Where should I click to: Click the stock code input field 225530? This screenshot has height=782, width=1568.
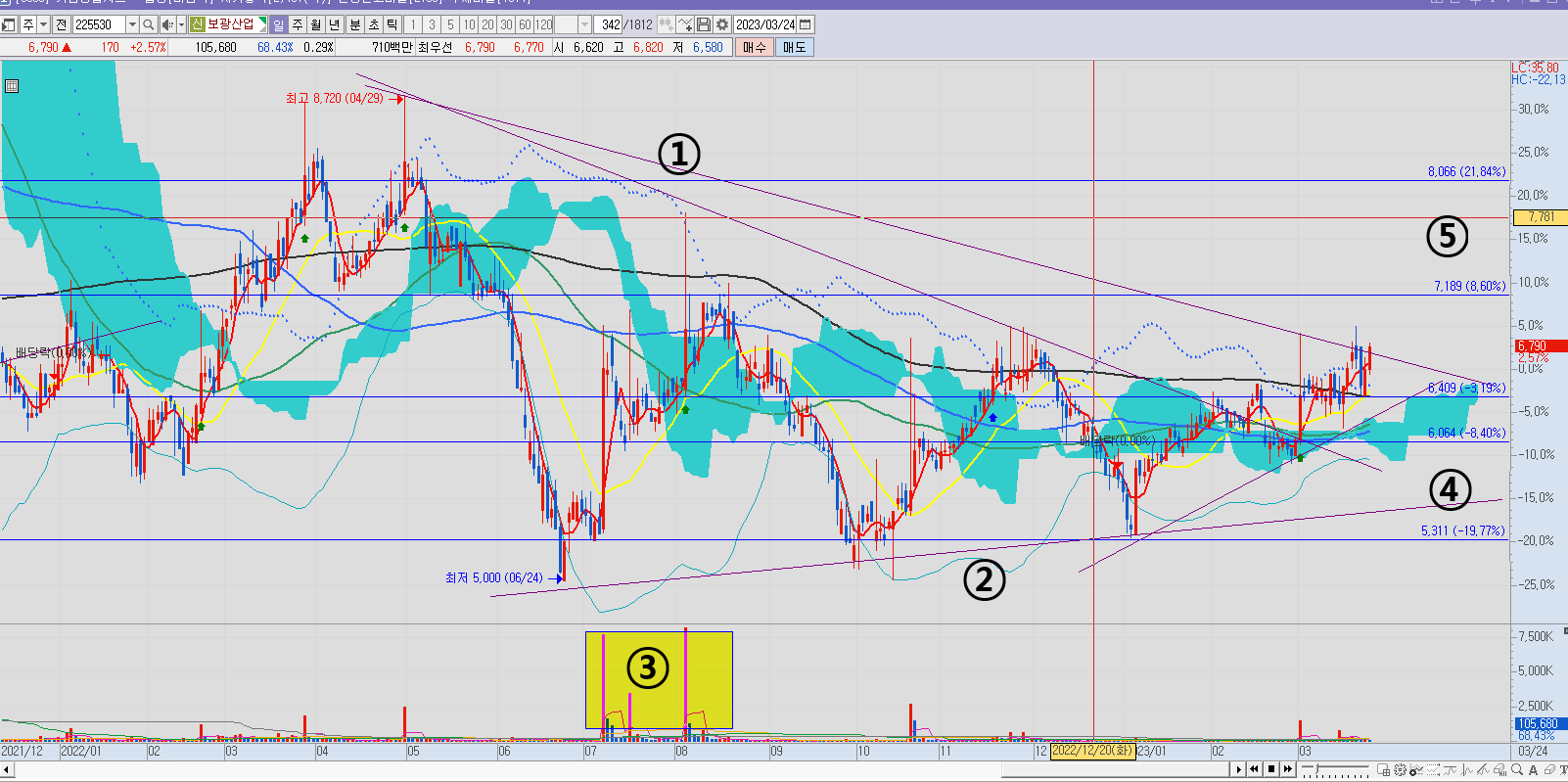click(x=99, y=24)
